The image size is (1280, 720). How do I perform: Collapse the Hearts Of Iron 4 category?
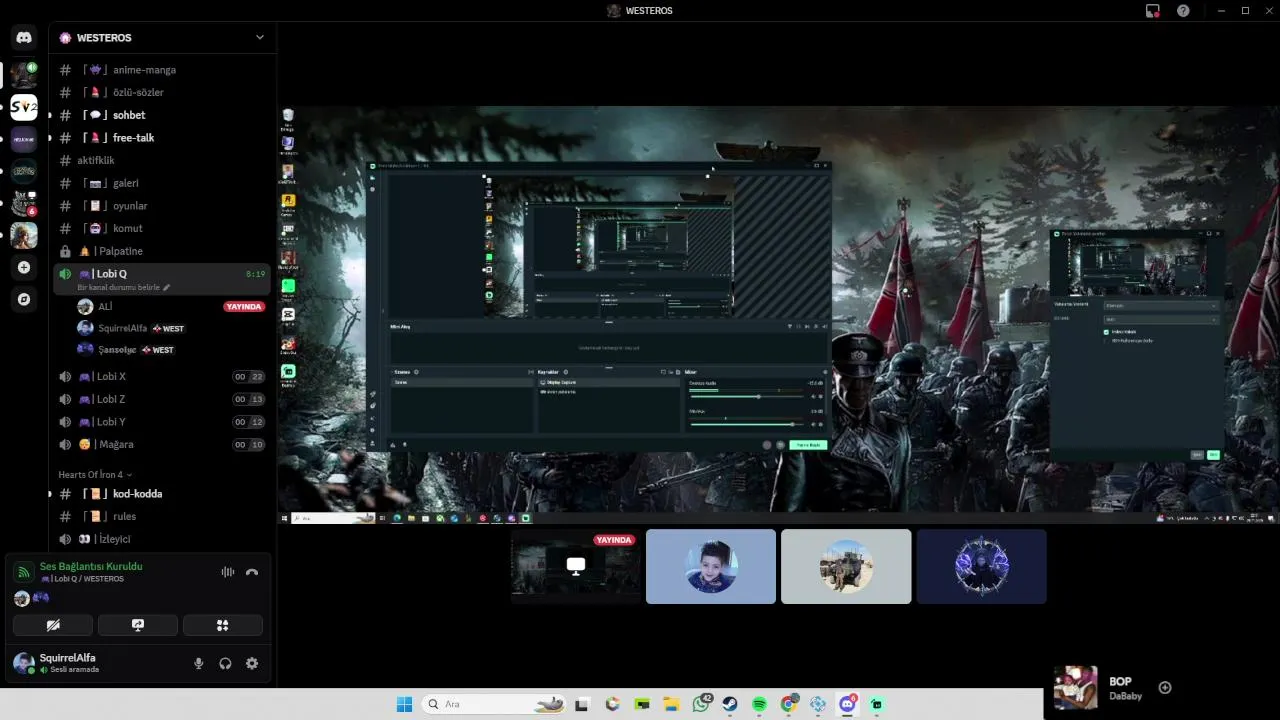[x=95, y=475]
